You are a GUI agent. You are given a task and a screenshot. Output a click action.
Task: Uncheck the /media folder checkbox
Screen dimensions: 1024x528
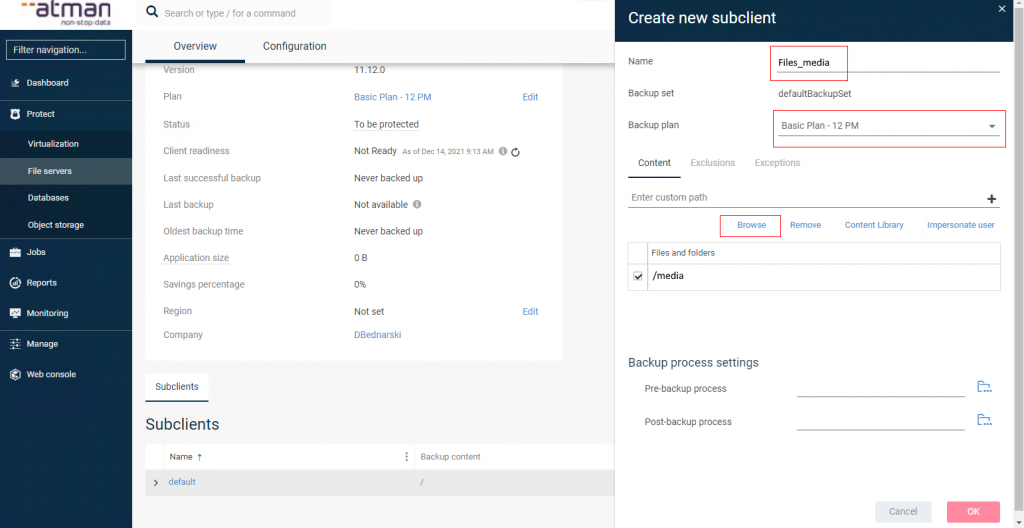pyautogui.click(x=638, y=277)
